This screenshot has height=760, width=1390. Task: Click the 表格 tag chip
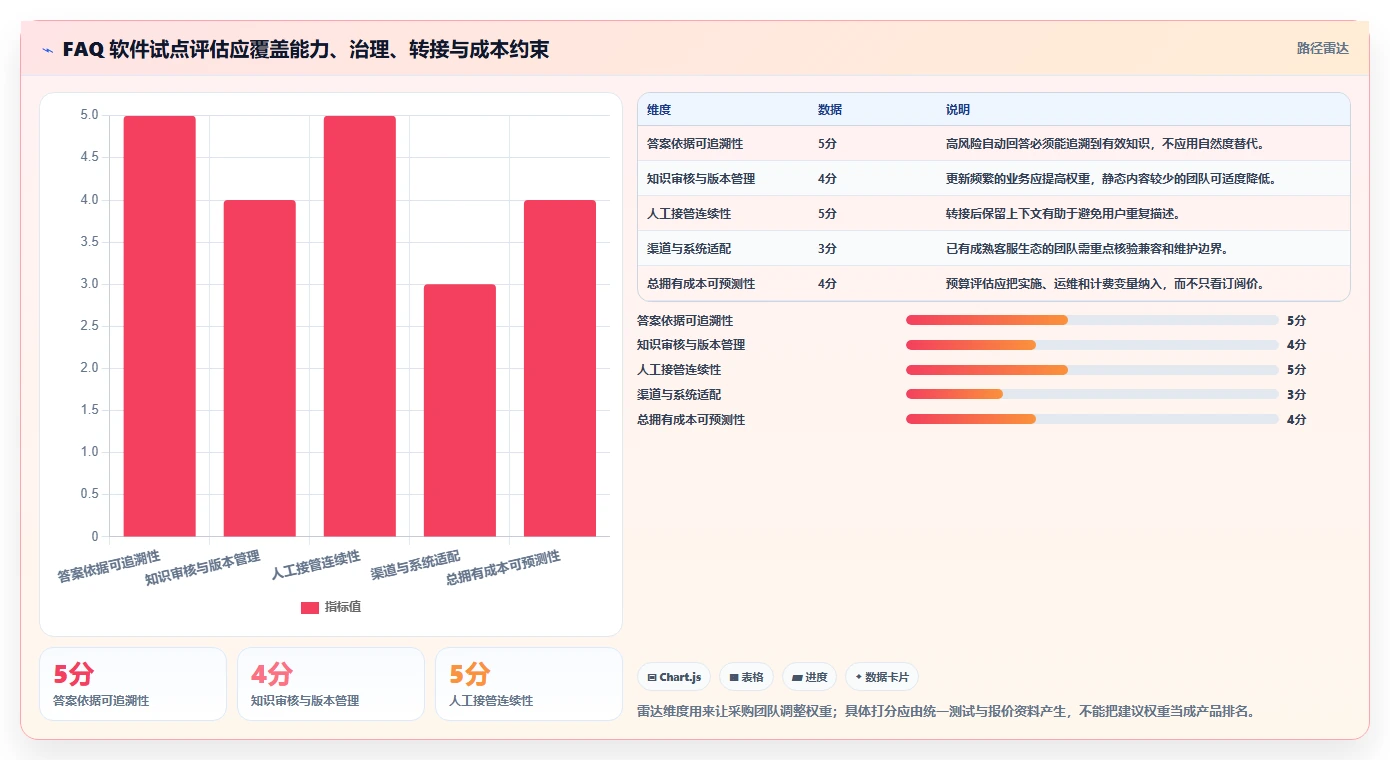[746, 677]
